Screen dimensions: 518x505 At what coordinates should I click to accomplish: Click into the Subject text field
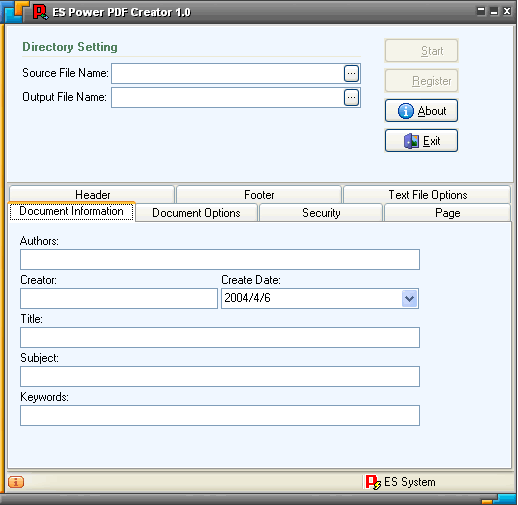coord(220,376)
